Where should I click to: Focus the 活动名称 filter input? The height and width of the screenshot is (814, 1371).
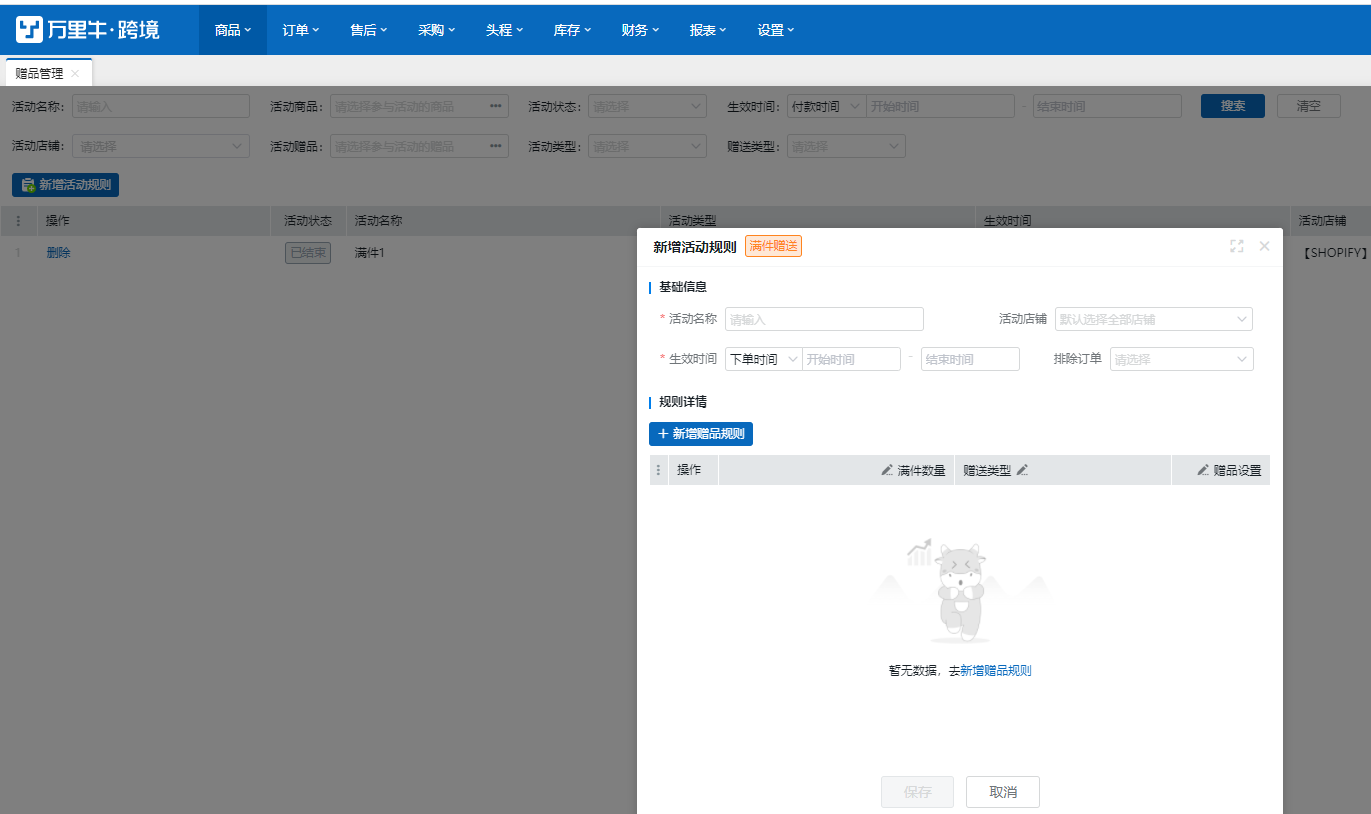click(x=161, y=106)
